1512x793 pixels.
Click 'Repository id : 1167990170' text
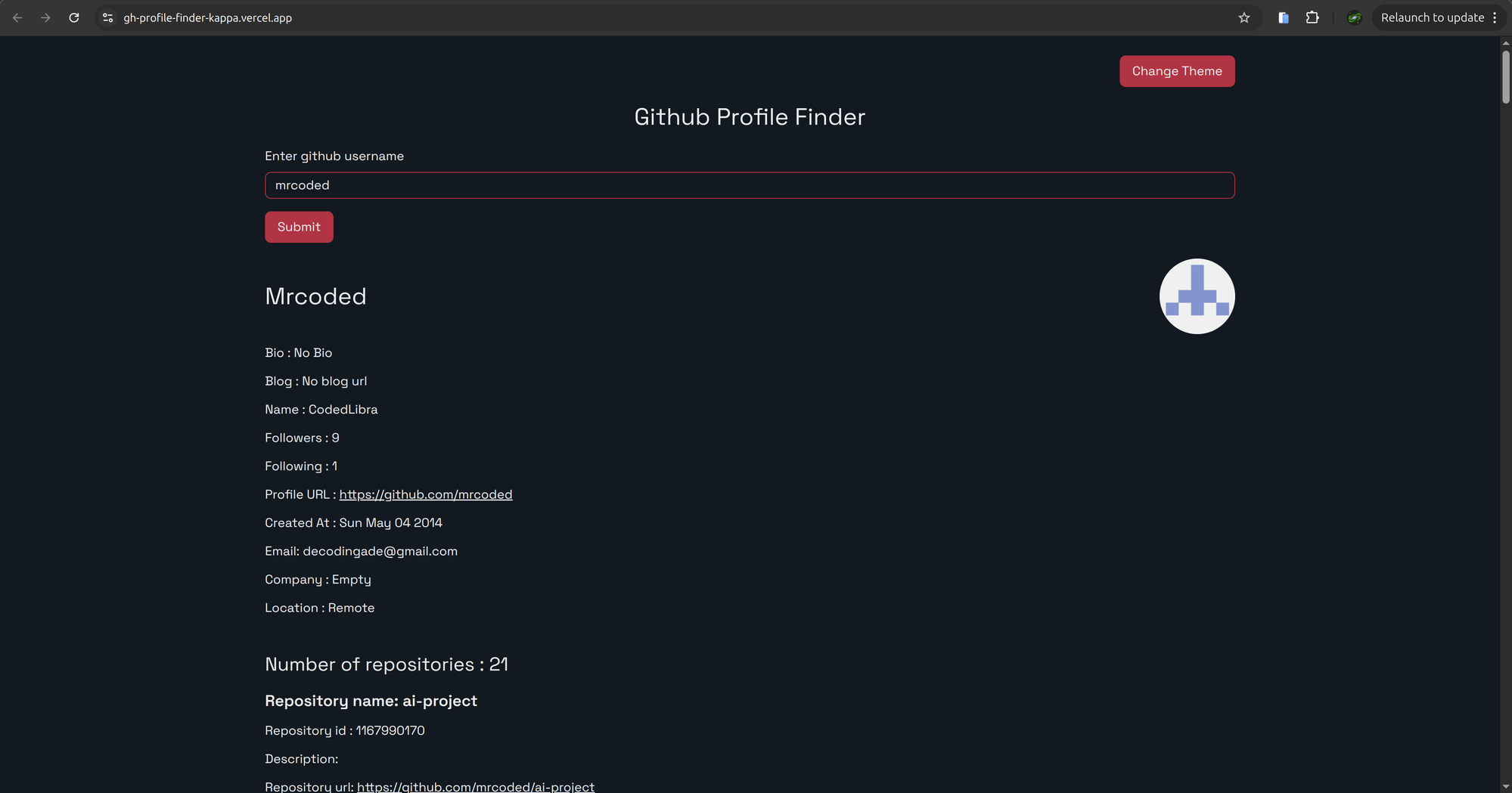point(344,731)
